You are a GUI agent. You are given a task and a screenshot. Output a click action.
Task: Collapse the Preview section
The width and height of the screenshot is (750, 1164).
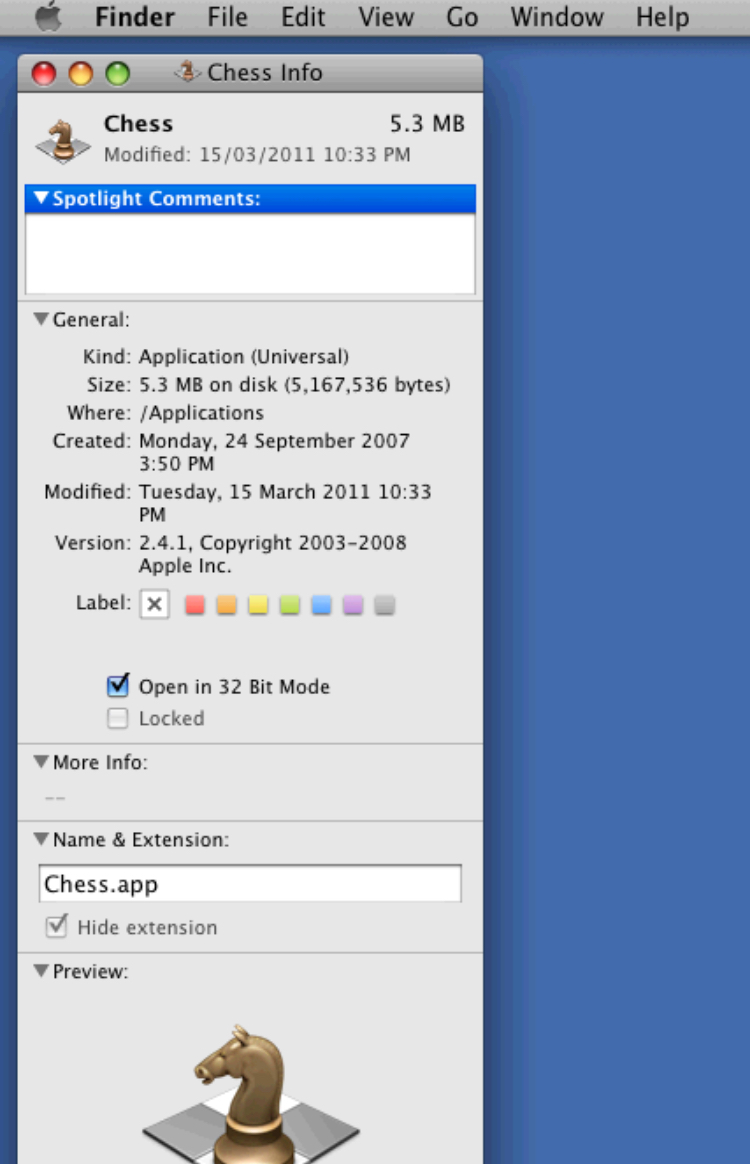41,971
